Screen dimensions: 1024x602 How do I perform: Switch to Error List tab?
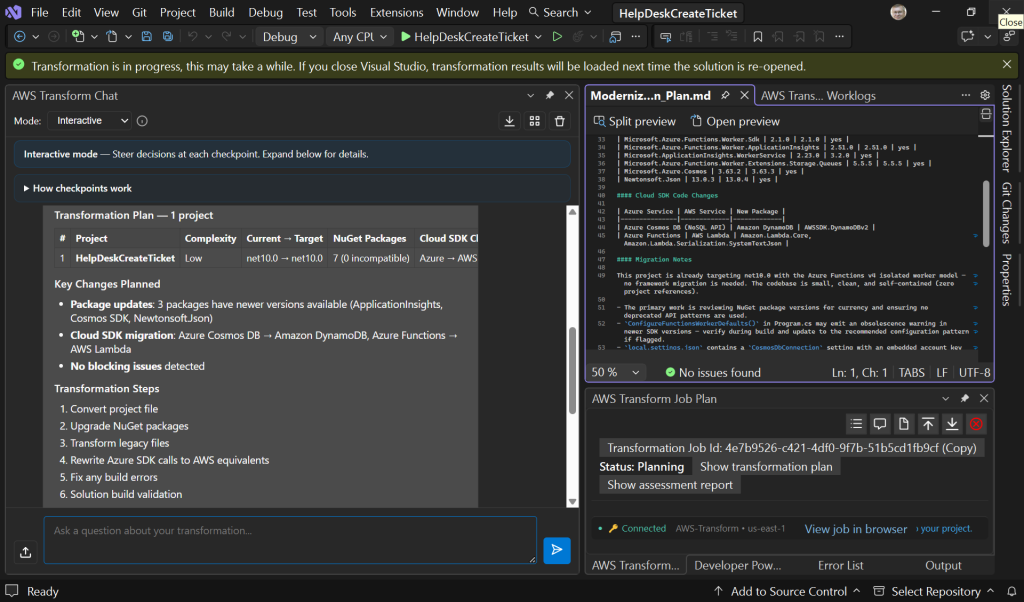[x=840, y=565]
